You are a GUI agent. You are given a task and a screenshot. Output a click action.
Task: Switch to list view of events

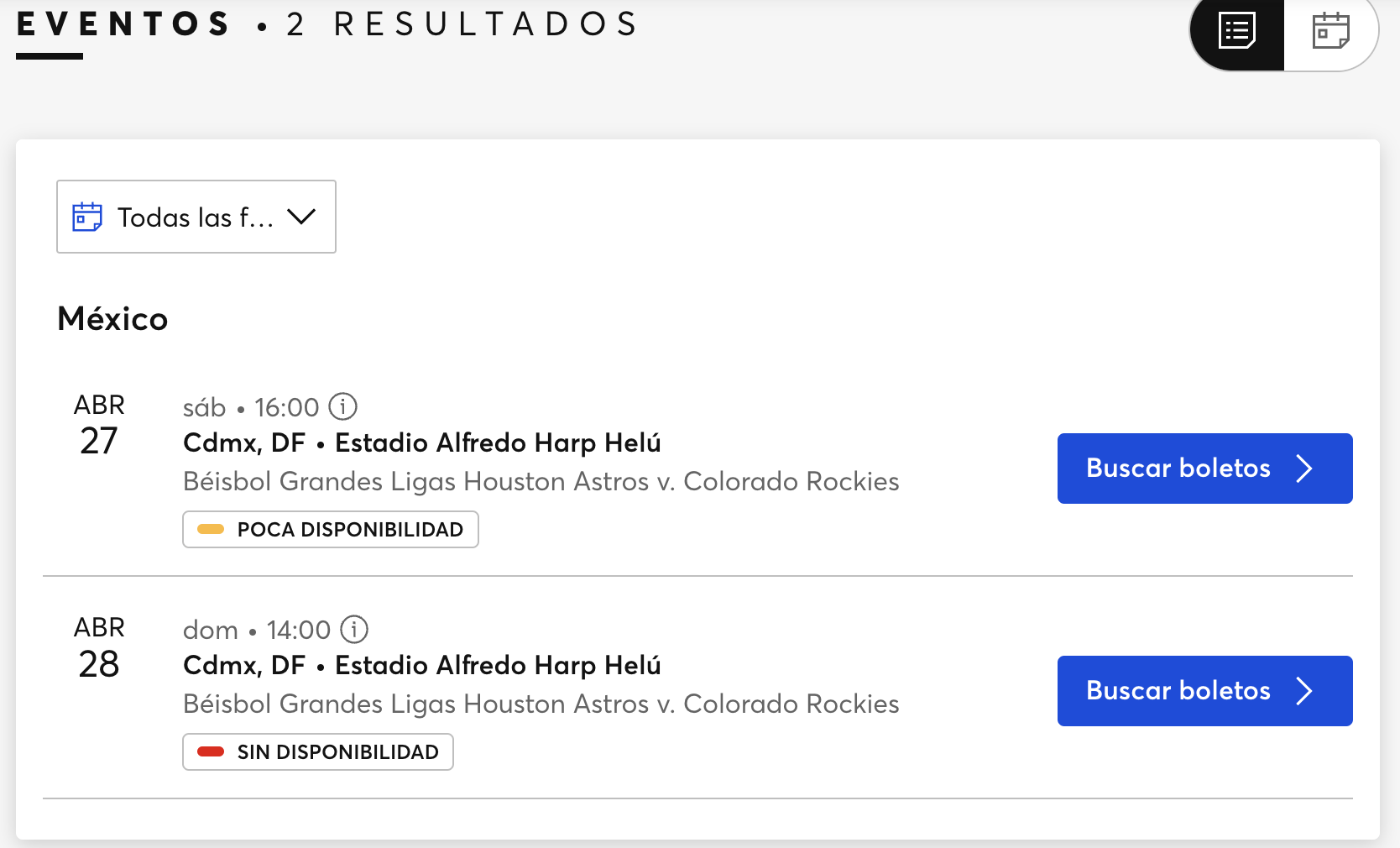1237,32
